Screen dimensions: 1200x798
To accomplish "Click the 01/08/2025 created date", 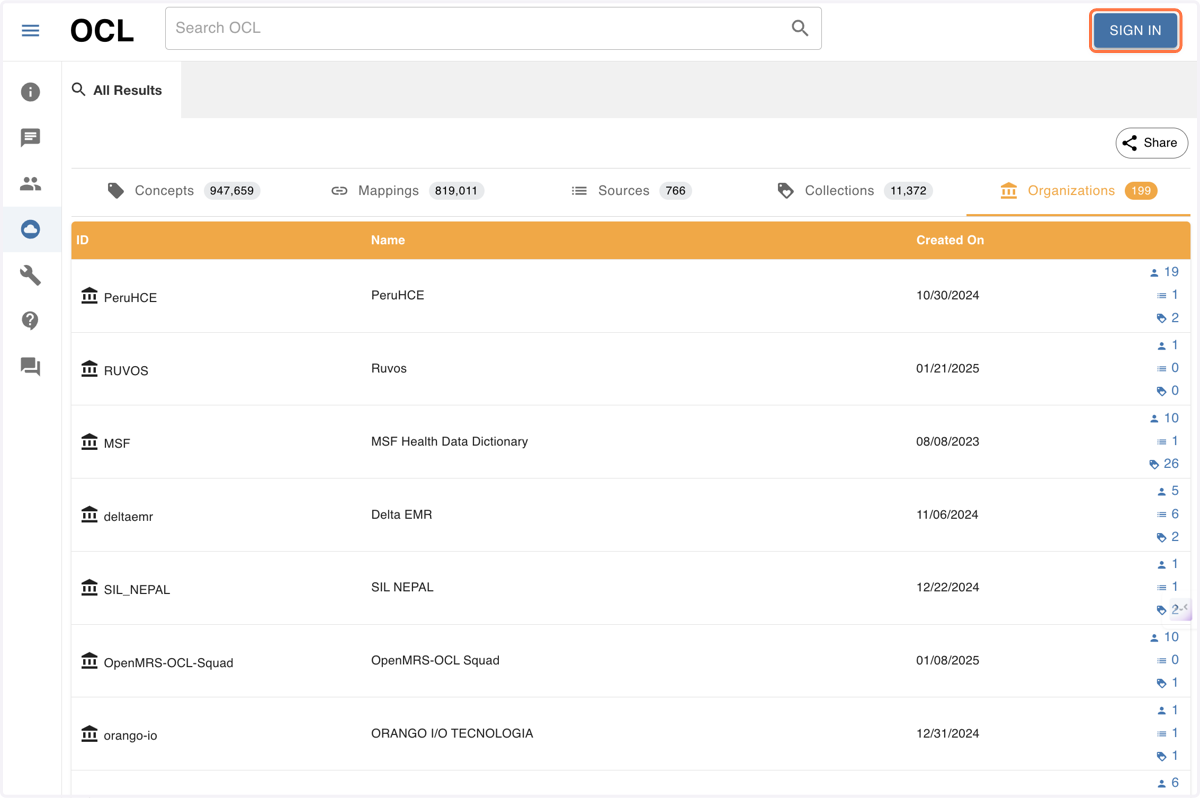I will 947,660.
